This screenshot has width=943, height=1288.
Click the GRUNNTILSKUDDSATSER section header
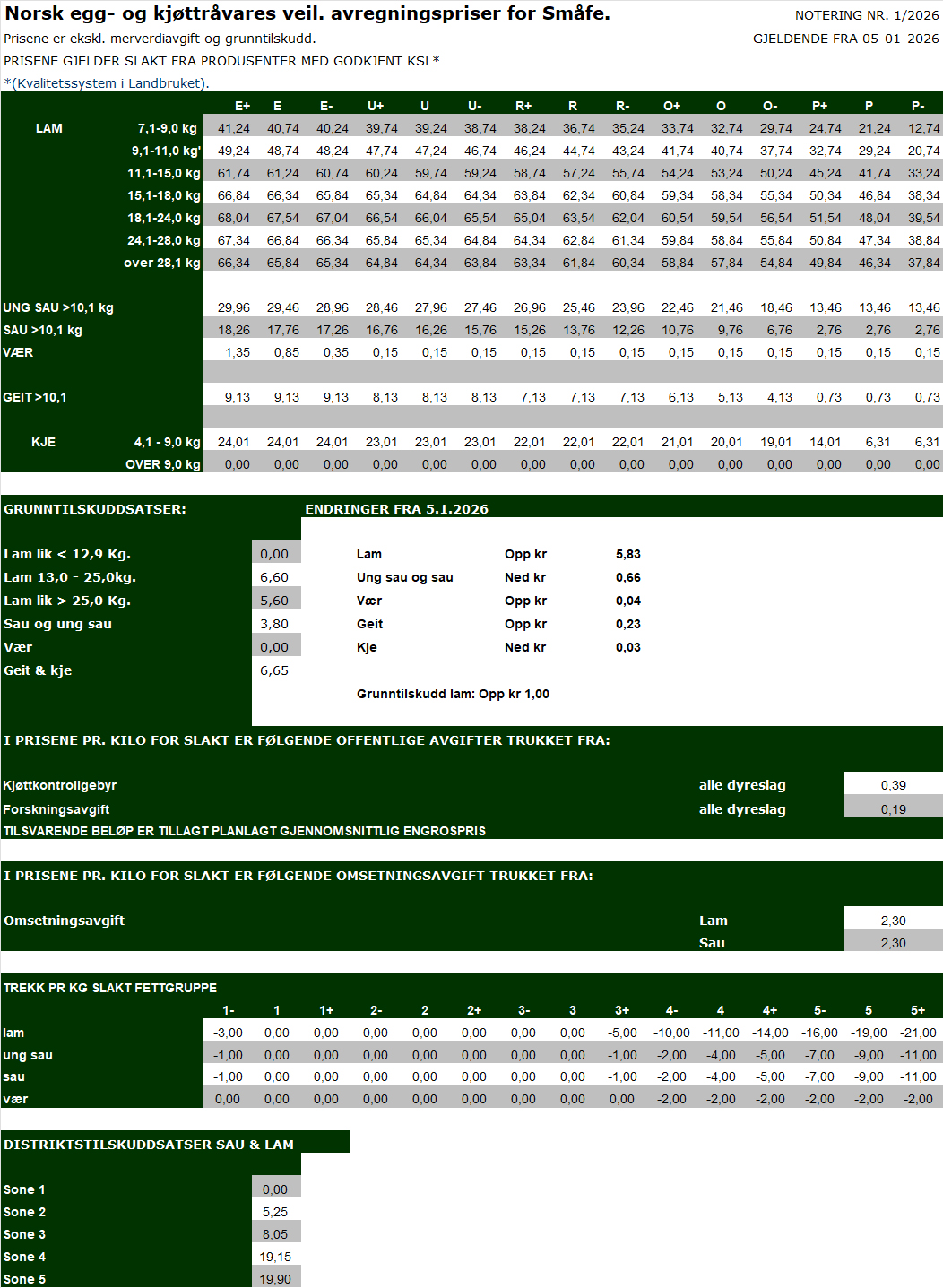pyautogui.click(x=95, y=509)
